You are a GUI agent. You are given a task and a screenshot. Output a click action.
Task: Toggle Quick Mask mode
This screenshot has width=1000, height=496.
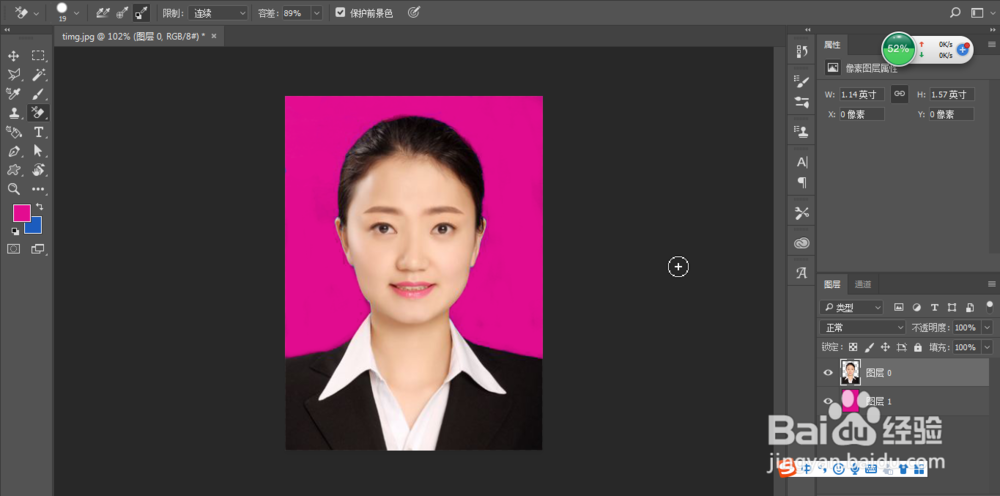pos(13,249)
